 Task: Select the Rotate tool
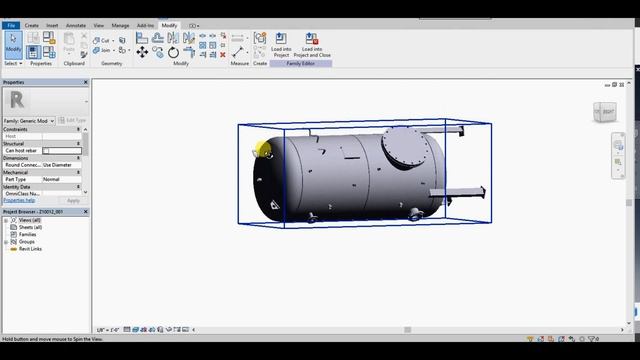173,52
